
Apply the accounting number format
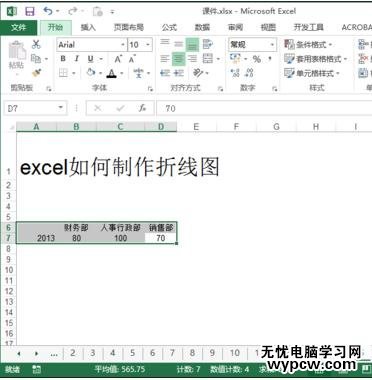[x=235, y=59]
